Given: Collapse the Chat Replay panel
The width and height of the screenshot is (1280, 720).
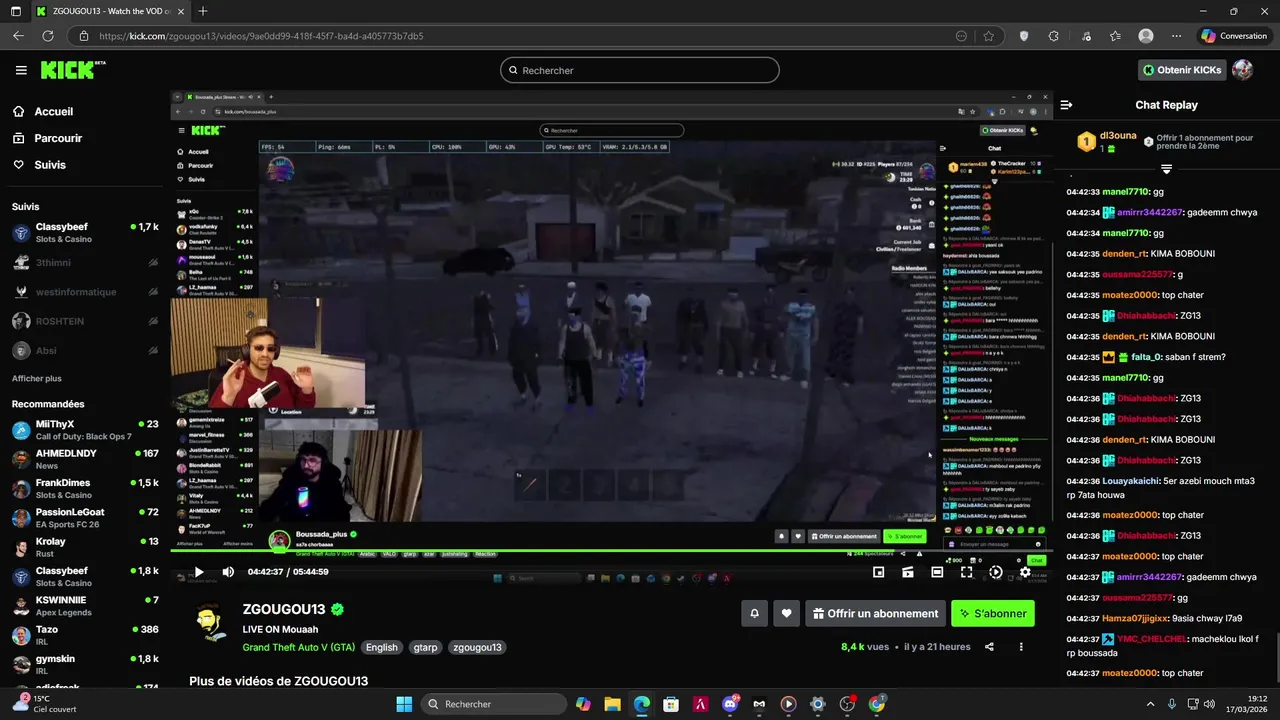Looking at the screenshot, I should click(1067, 105).
